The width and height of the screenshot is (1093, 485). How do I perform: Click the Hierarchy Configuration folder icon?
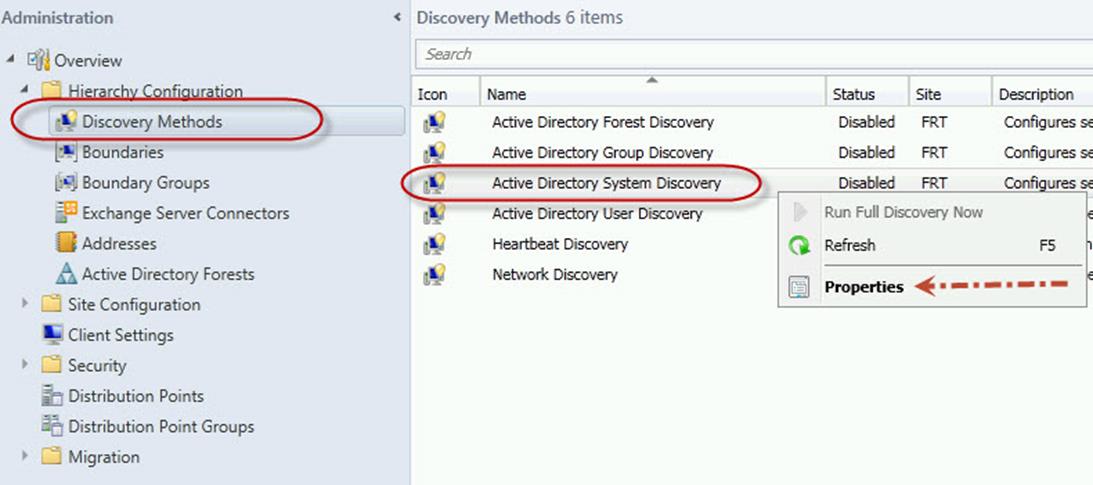[52, 91]
